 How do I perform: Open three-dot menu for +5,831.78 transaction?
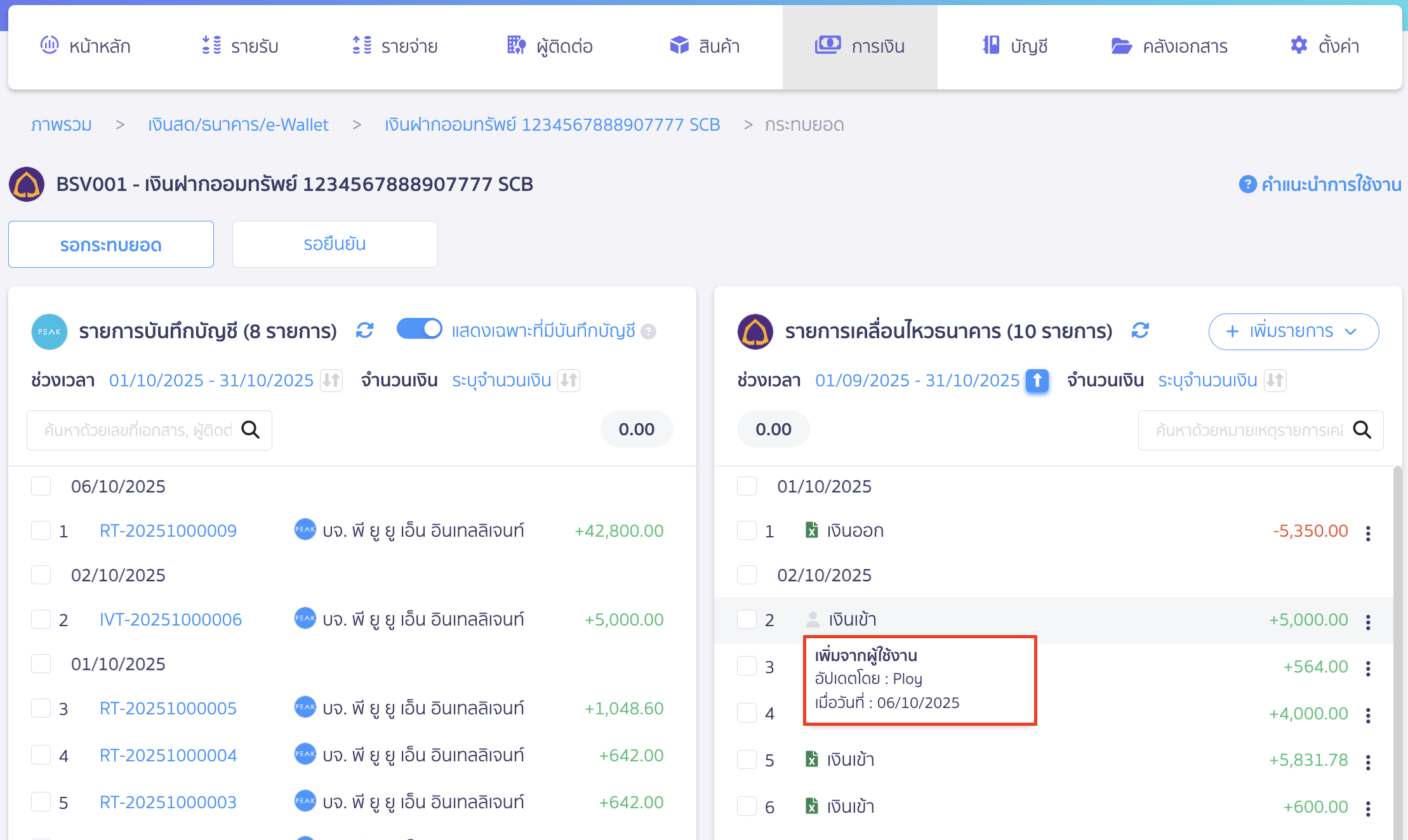point(1368,762)
